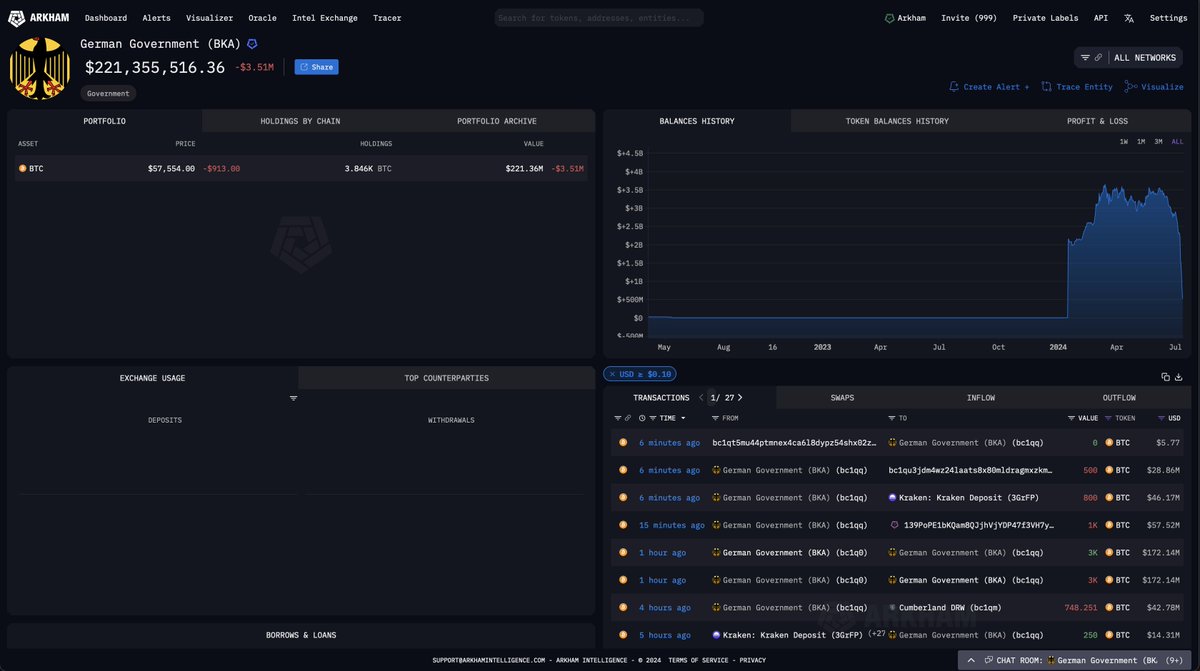
Task: Open the API link
Action: 1100,18
